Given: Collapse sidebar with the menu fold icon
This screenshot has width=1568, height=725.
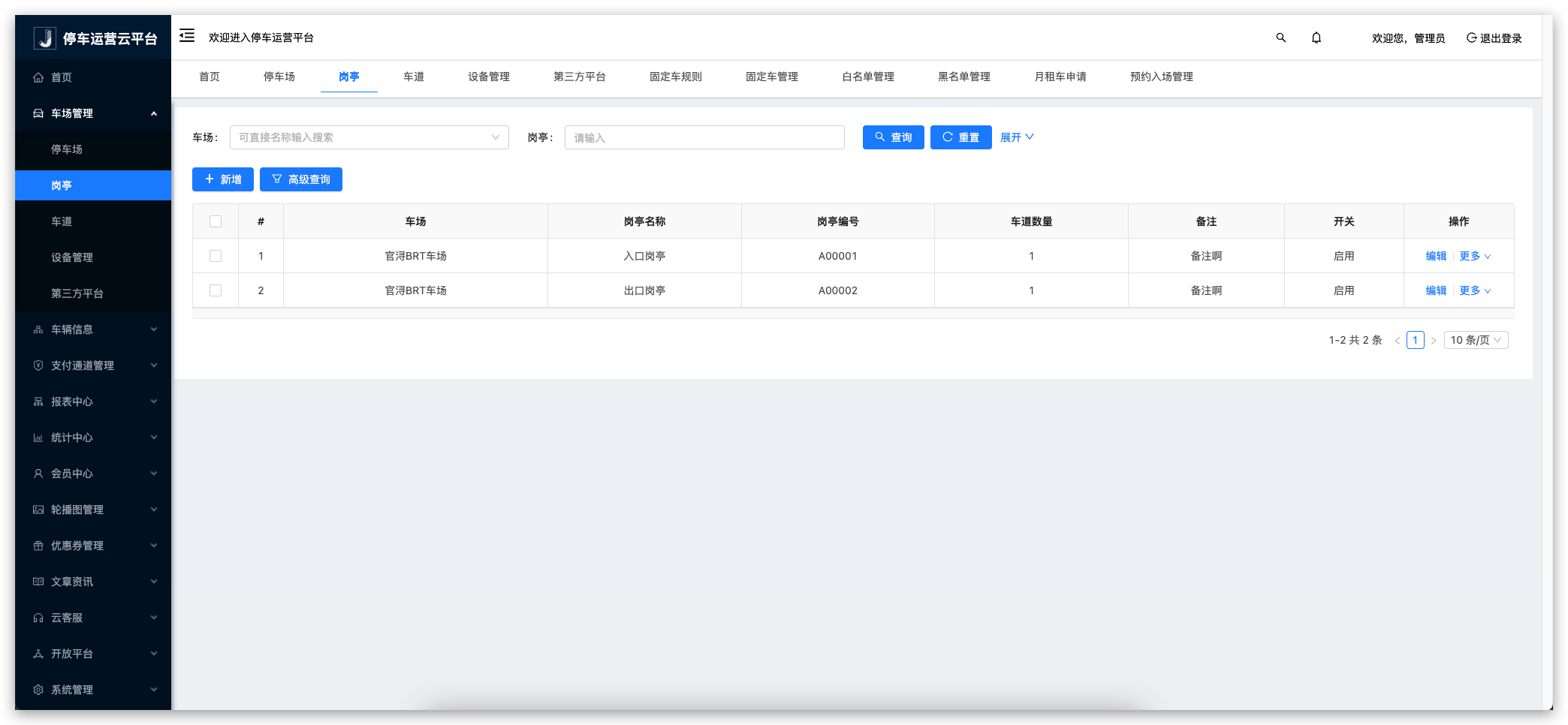Looking at the screenshot, I should point(187,36).
